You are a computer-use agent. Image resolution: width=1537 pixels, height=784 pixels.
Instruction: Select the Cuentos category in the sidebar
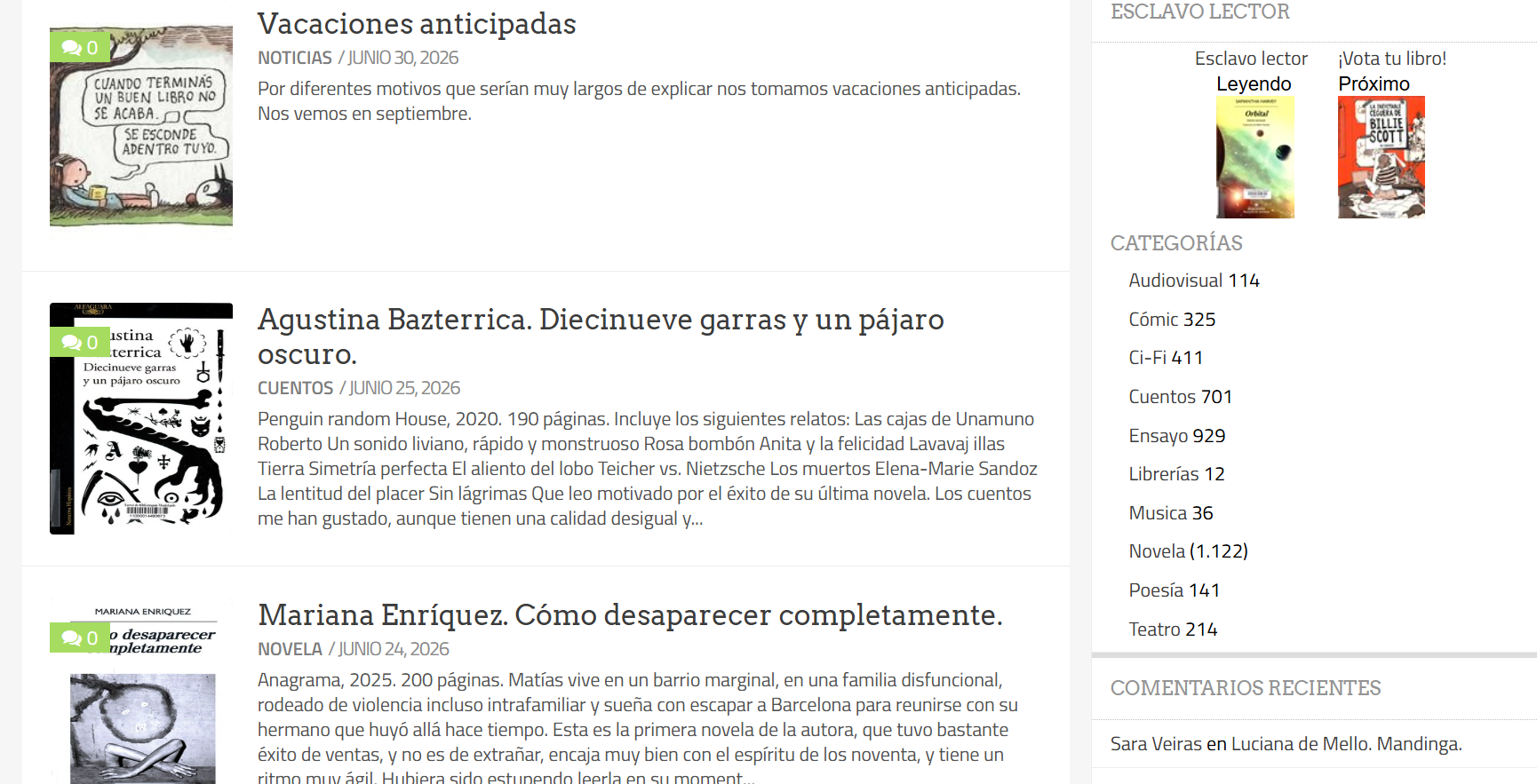pos(1163,397)
